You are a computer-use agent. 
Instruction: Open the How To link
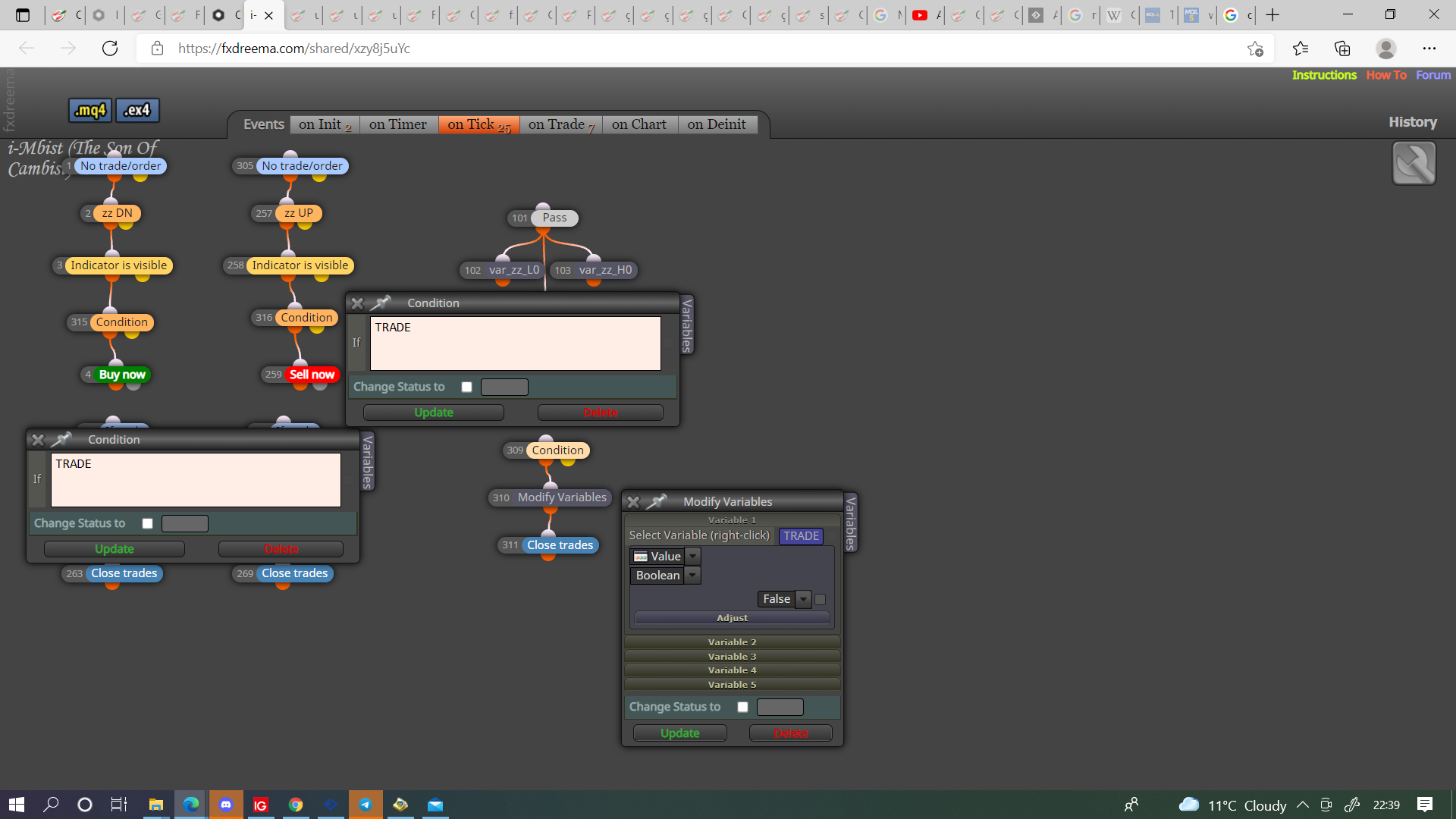(x=1386, y=75)
